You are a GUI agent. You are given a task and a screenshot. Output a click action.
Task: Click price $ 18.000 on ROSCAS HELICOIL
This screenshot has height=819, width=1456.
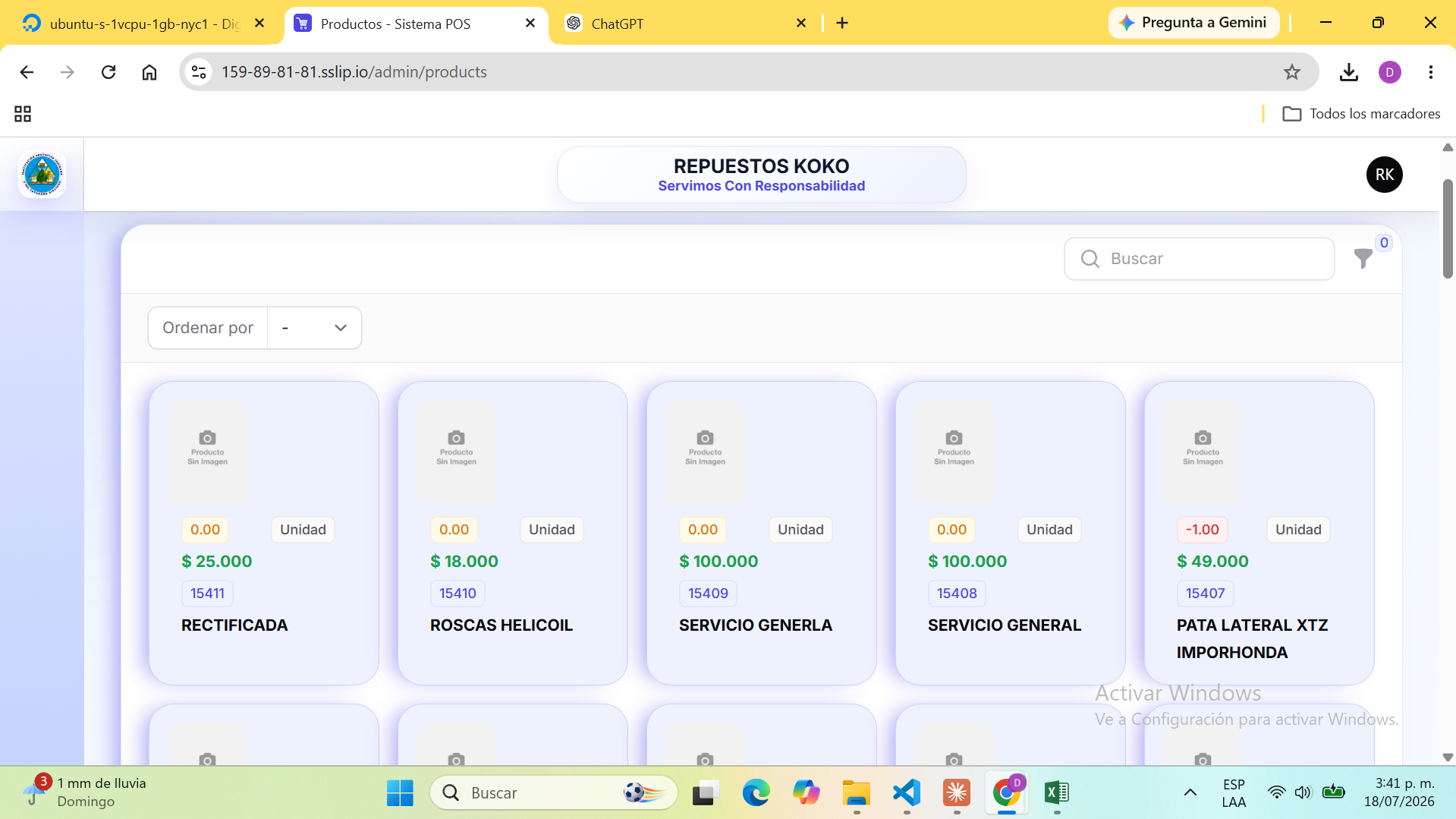[x=464, y=562]
